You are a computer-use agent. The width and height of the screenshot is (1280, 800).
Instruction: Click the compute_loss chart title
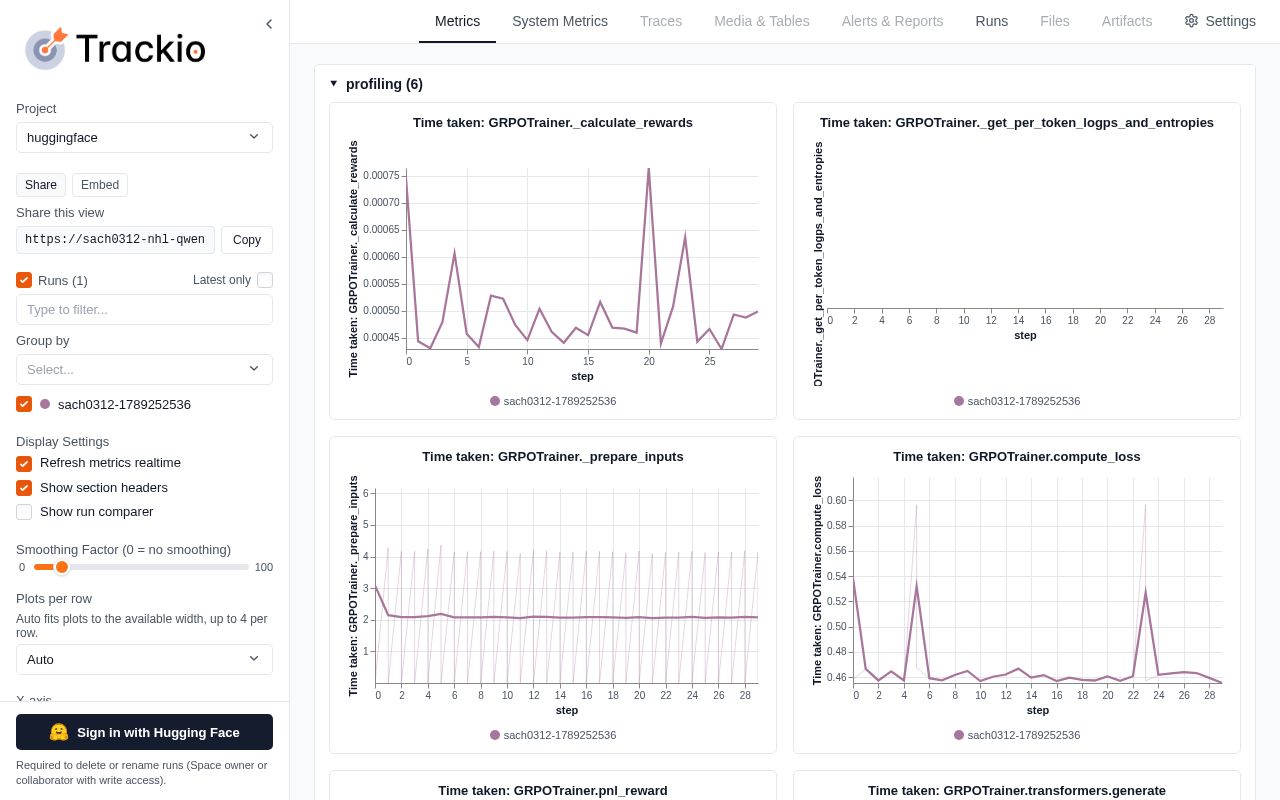(x=1017, y=457)
